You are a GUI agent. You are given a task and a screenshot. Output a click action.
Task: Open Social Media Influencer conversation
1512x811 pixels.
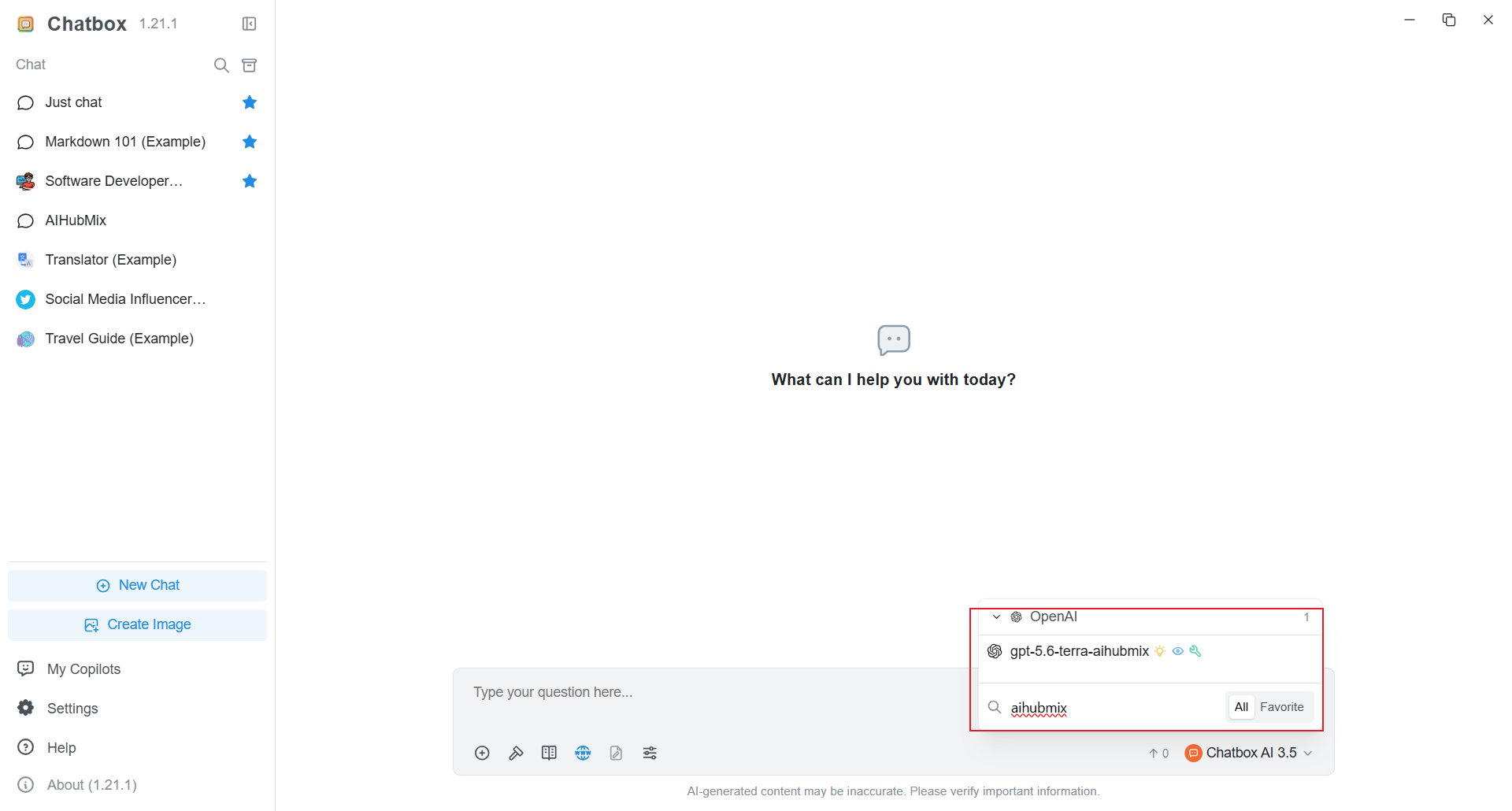coord(137,299)
